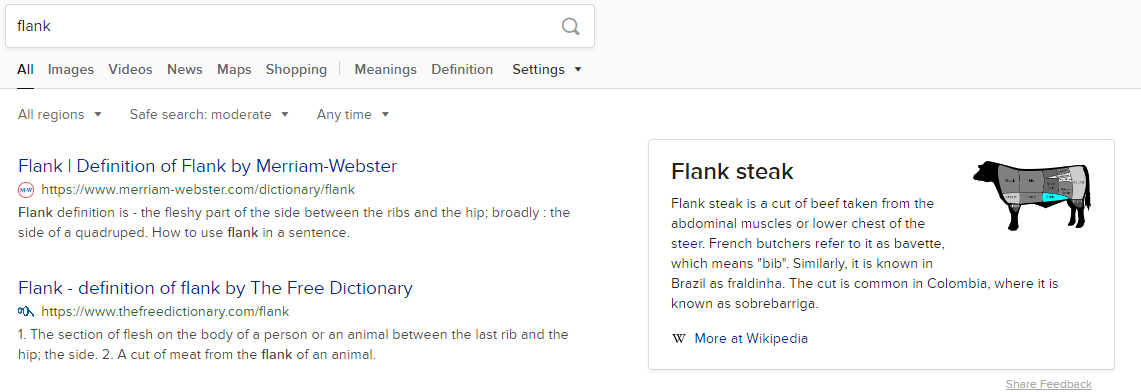The height and width of the screenshot is (392, 1141).
Task: Open the Shopping tab
Action: [296, 70]
